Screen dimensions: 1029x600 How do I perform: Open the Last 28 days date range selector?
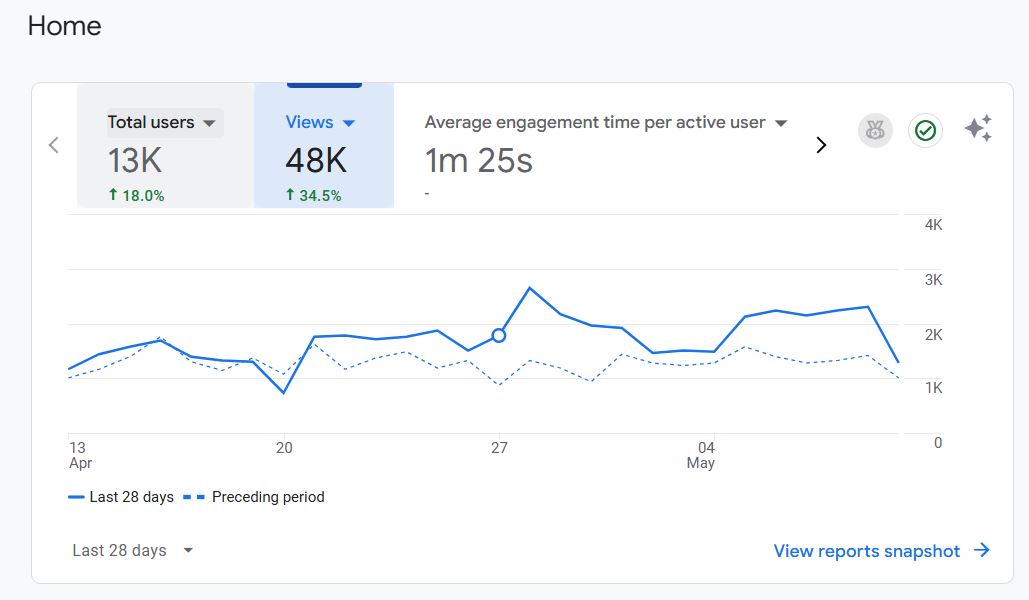coord(132,550)
